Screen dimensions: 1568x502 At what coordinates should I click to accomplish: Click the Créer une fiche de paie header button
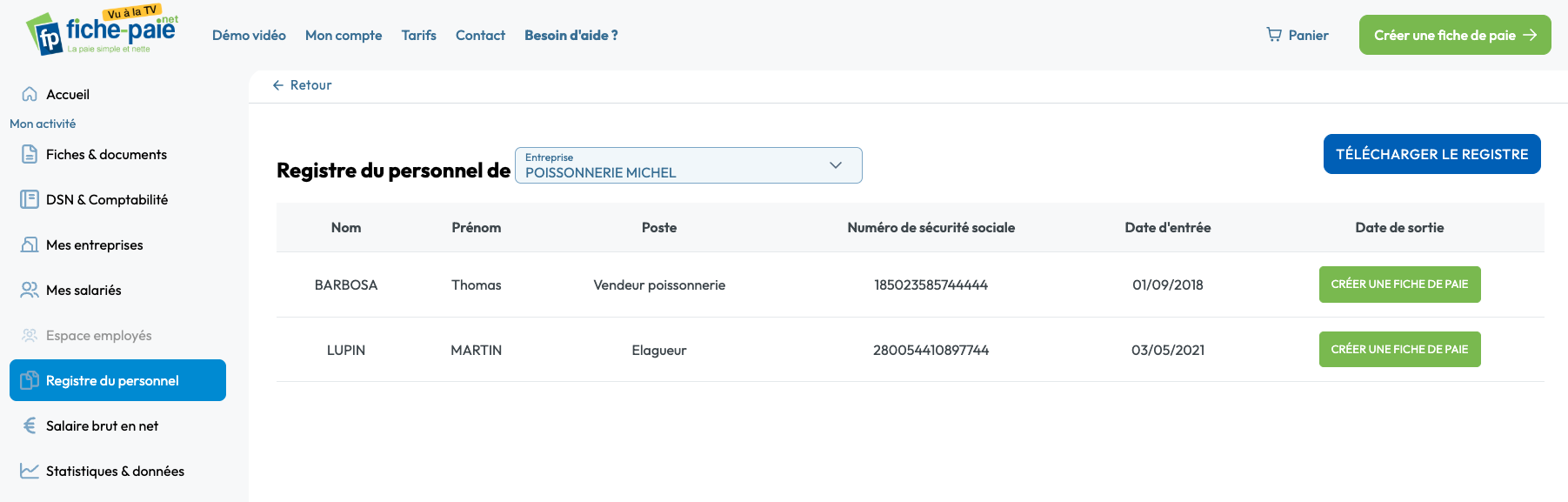[1455, 35]
